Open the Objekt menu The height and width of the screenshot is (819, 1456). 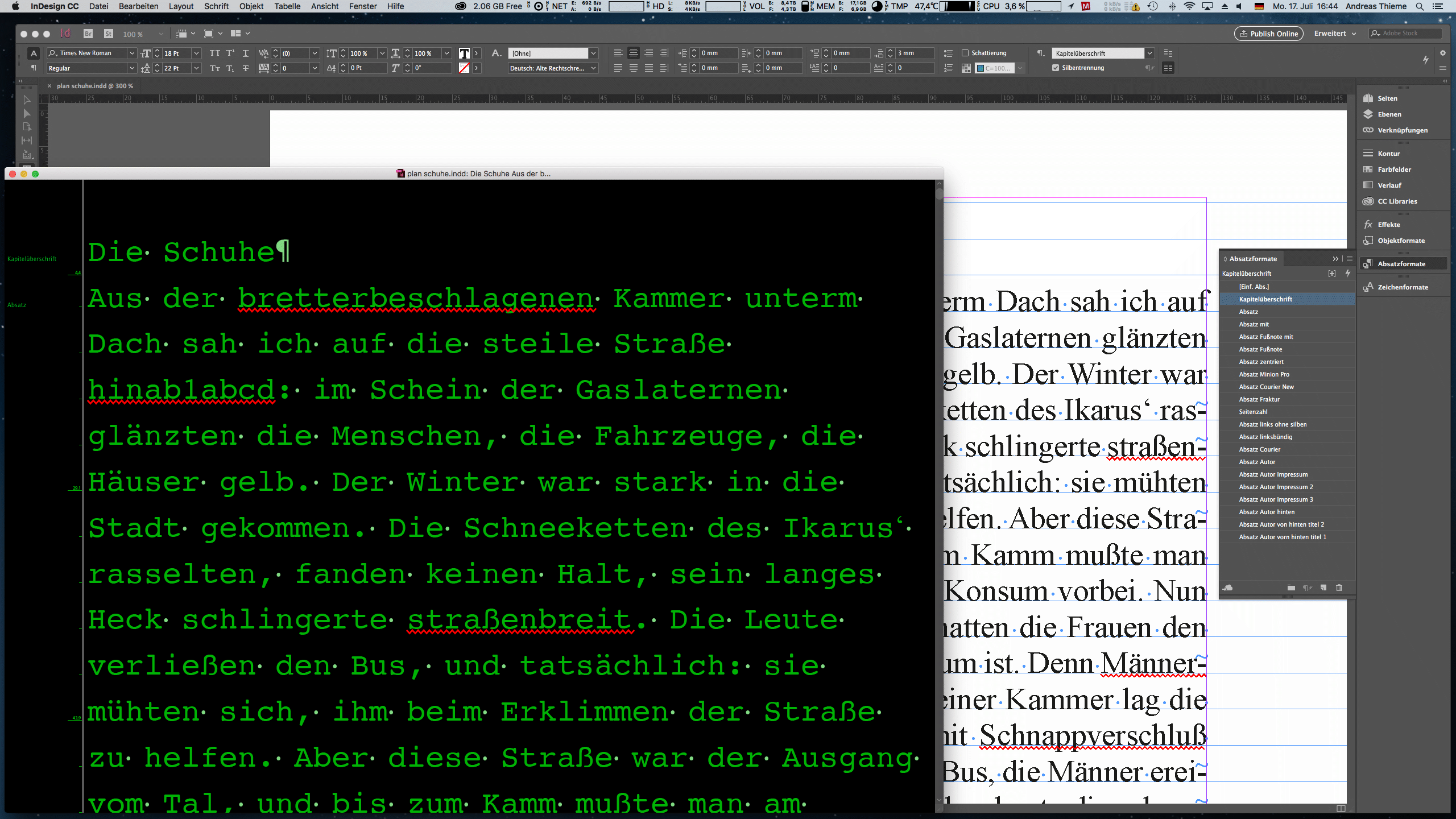251,6
